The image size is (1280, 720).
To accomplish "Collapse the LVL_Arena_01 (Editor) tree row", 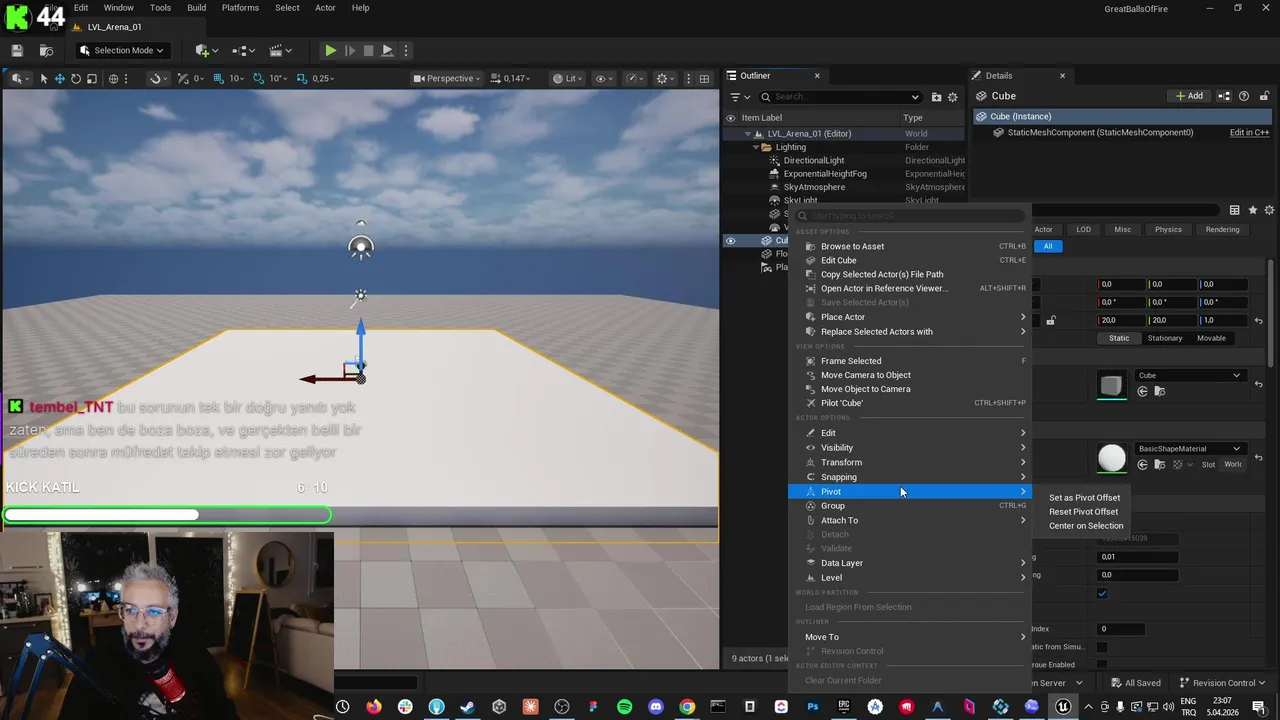I will pos(747,133).
